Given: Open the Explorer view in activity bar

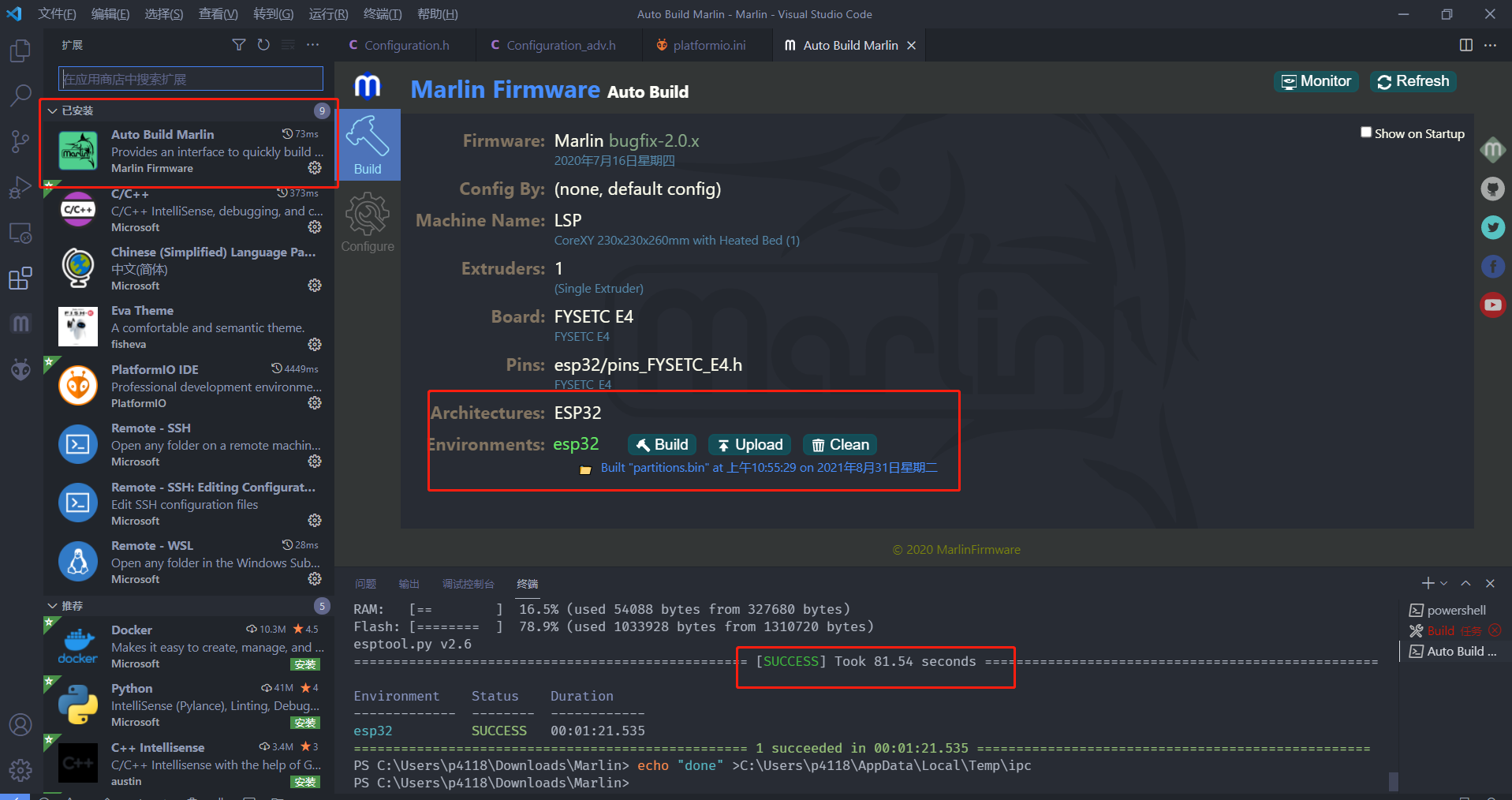Looking at the screenshot, I should tap(20, 51).
